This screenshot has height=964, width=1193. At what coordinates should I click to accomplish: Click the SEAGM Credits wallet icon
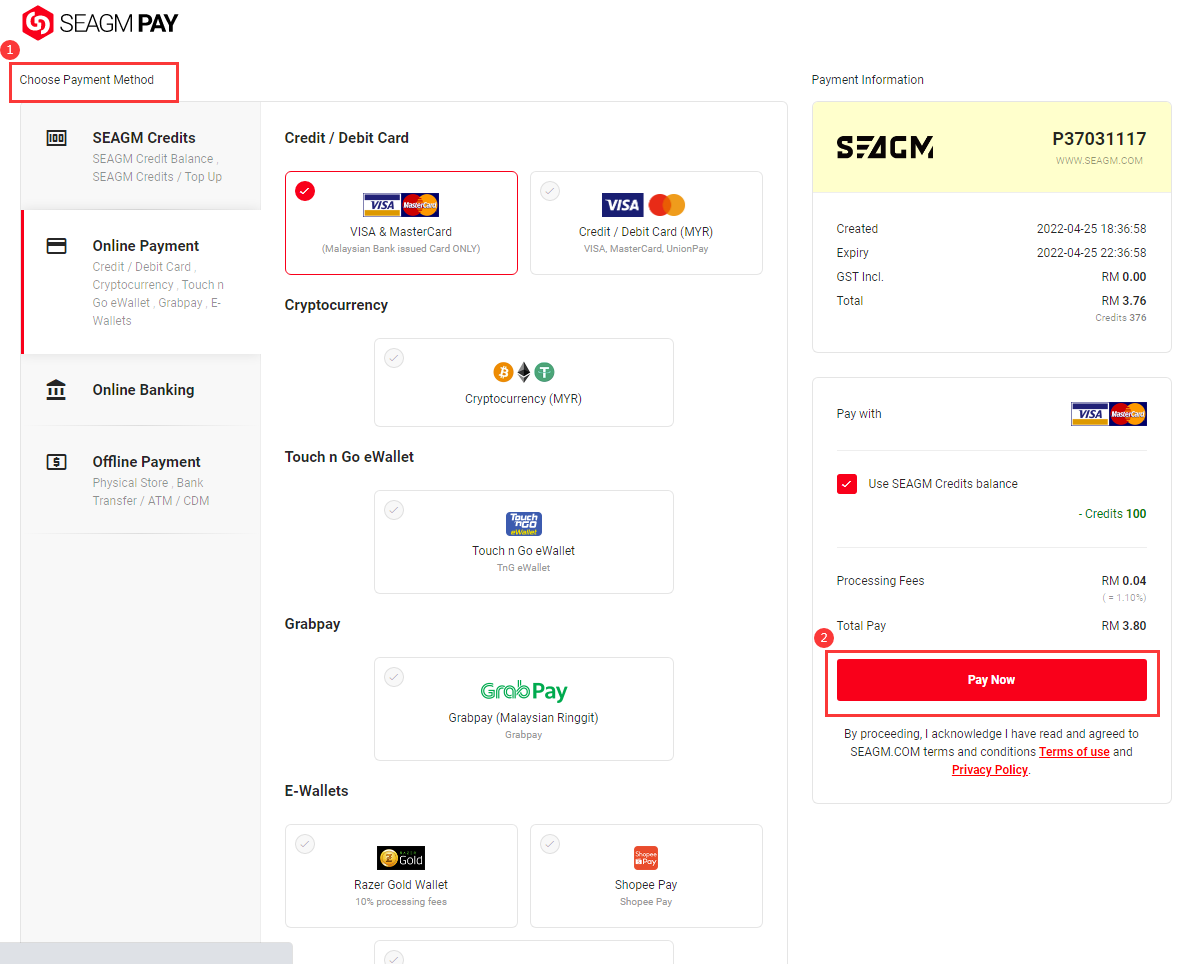(56, 138)
